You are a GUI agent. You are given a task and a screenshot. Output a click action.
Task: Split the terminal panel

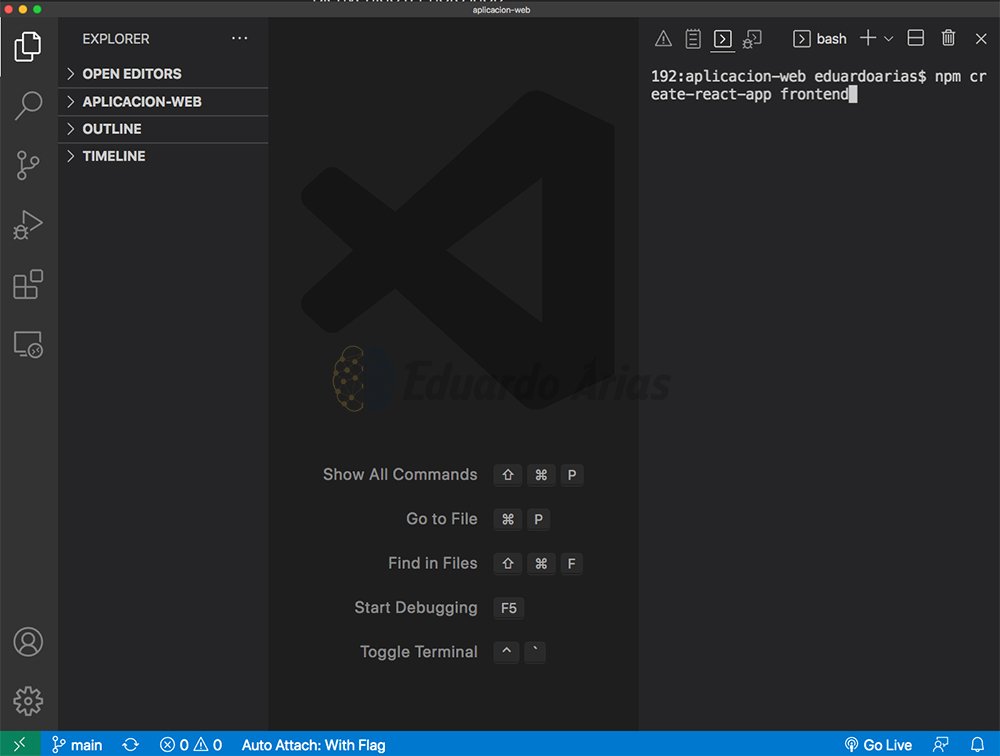coord(916,38)
